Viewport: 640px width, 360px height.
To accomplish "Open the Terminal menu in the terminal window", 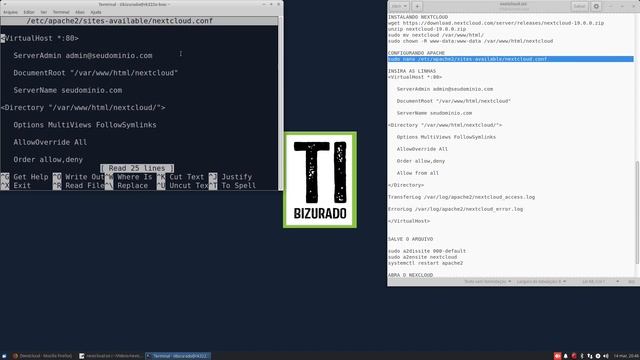I will click(x=61, y=12).
